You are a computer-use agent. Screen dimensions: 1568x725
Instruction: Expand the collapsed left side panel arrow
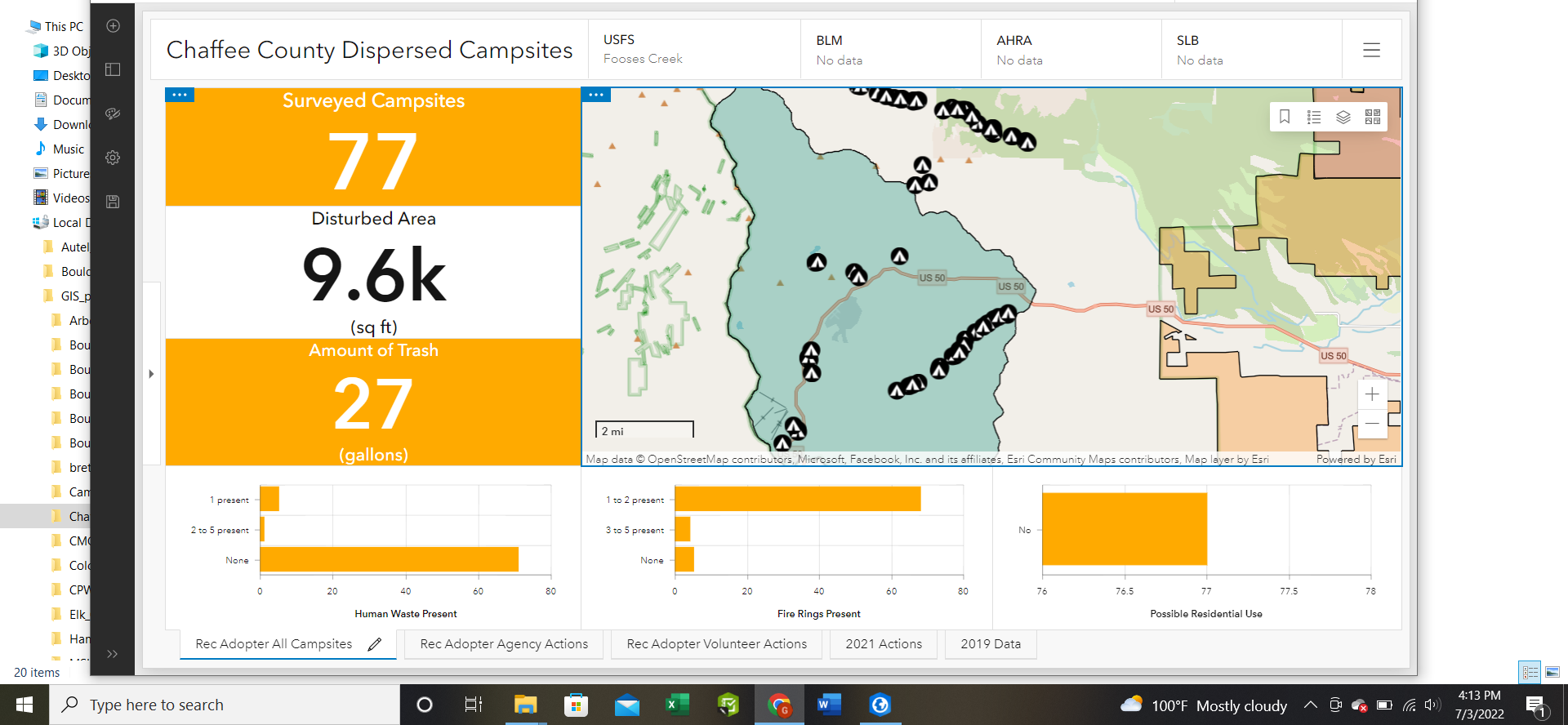(151, 374)
